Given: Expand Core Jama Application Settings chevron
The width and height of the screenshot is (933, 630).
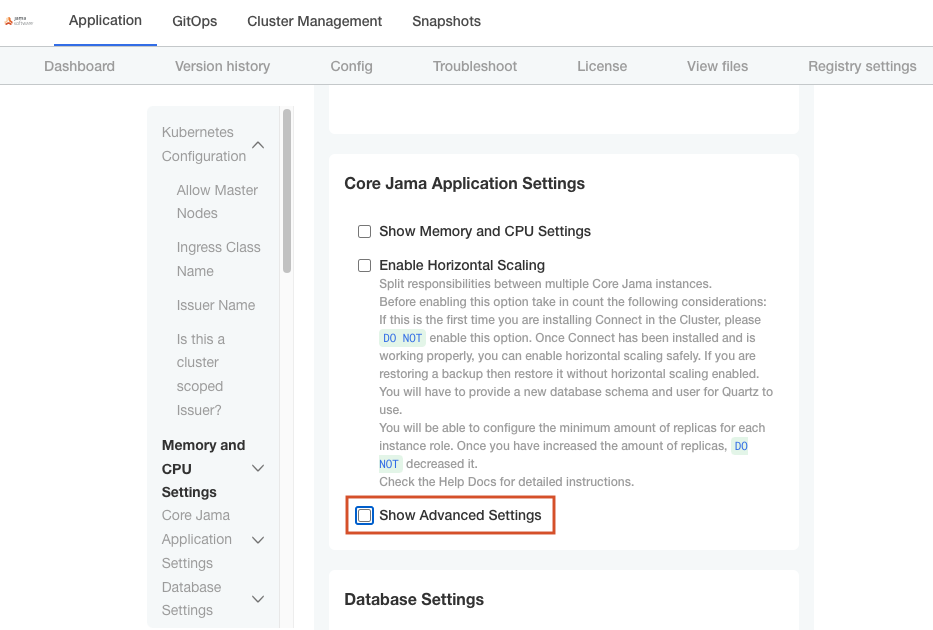Looking at the screenshot, I should (x=258, y=540).
